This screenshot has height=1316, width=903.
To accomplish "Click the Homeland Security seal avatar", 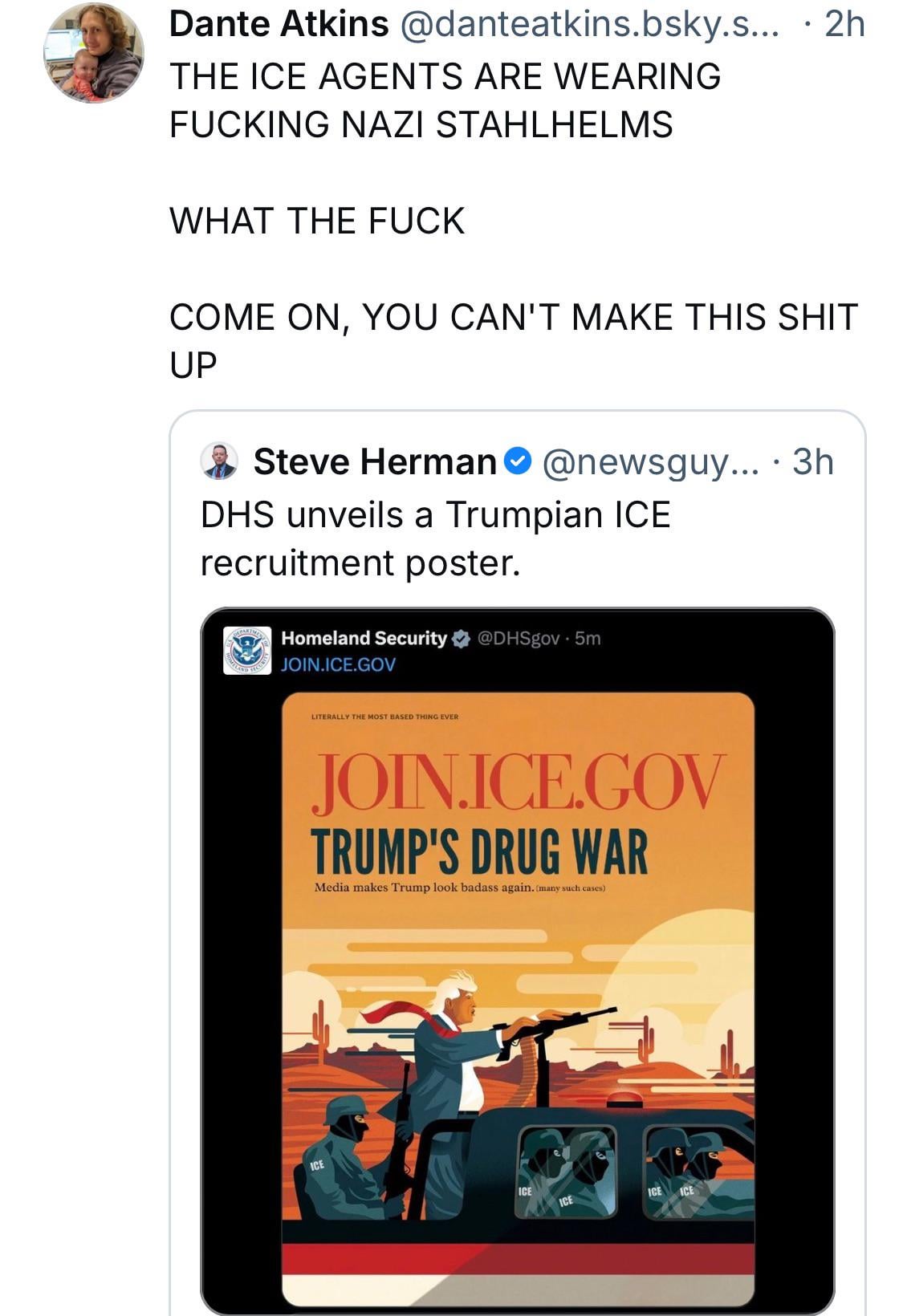I will pyautogui.click(x=247, y=650).
